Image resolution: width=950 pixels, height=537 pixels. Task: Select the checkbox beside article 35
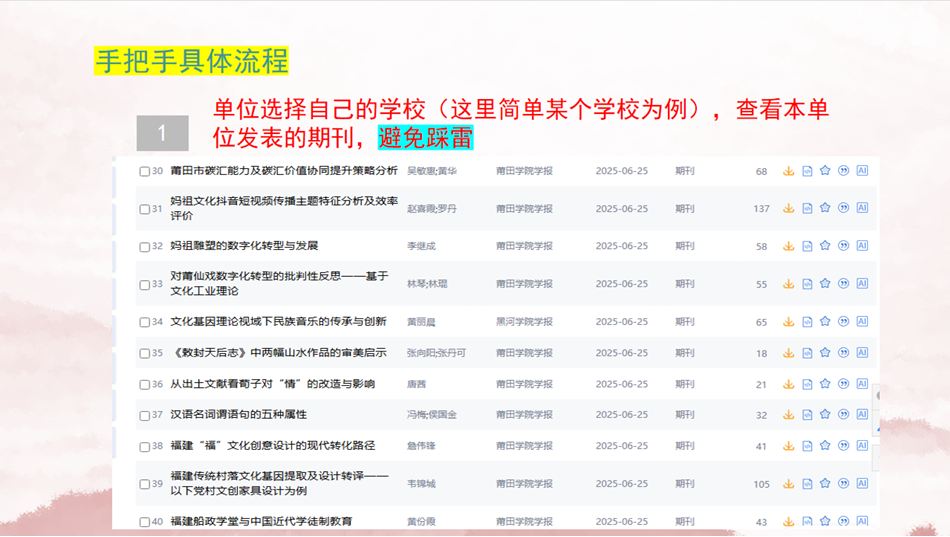pyautogui.click(x=145, y=354)
